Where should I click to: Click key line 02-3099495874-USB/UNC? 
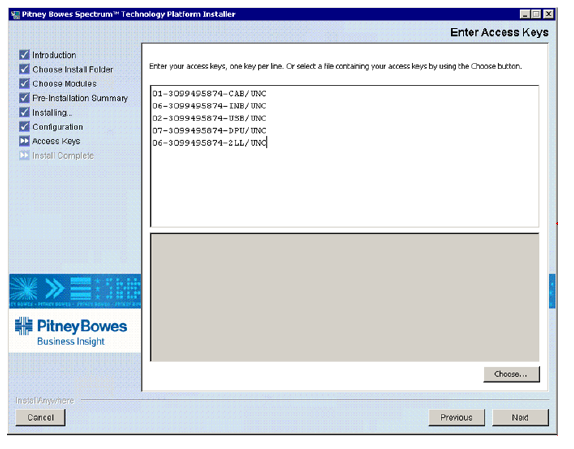tap(209, 118)
